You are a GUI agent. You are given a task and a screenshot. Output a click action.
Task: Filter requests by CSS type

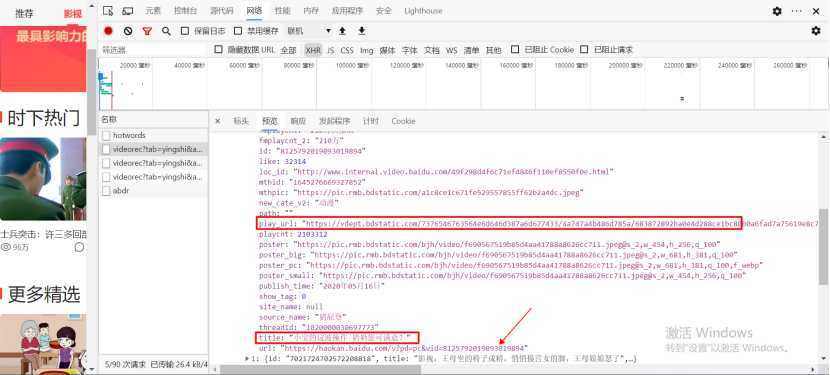[x=347, y=50]
